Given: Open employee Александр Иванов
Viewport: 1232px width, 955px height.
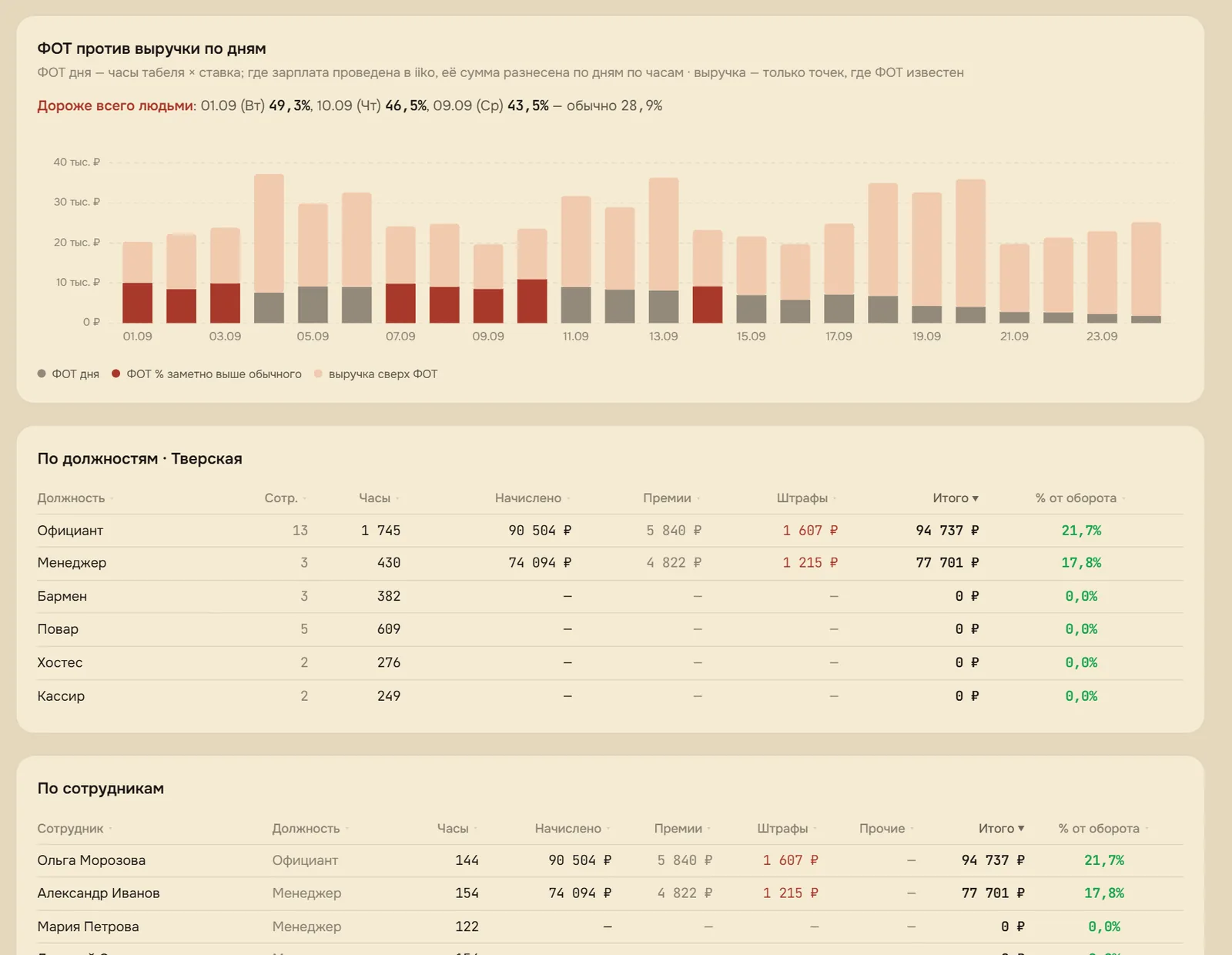Looking at the screenshot, I should pos(610,893).
